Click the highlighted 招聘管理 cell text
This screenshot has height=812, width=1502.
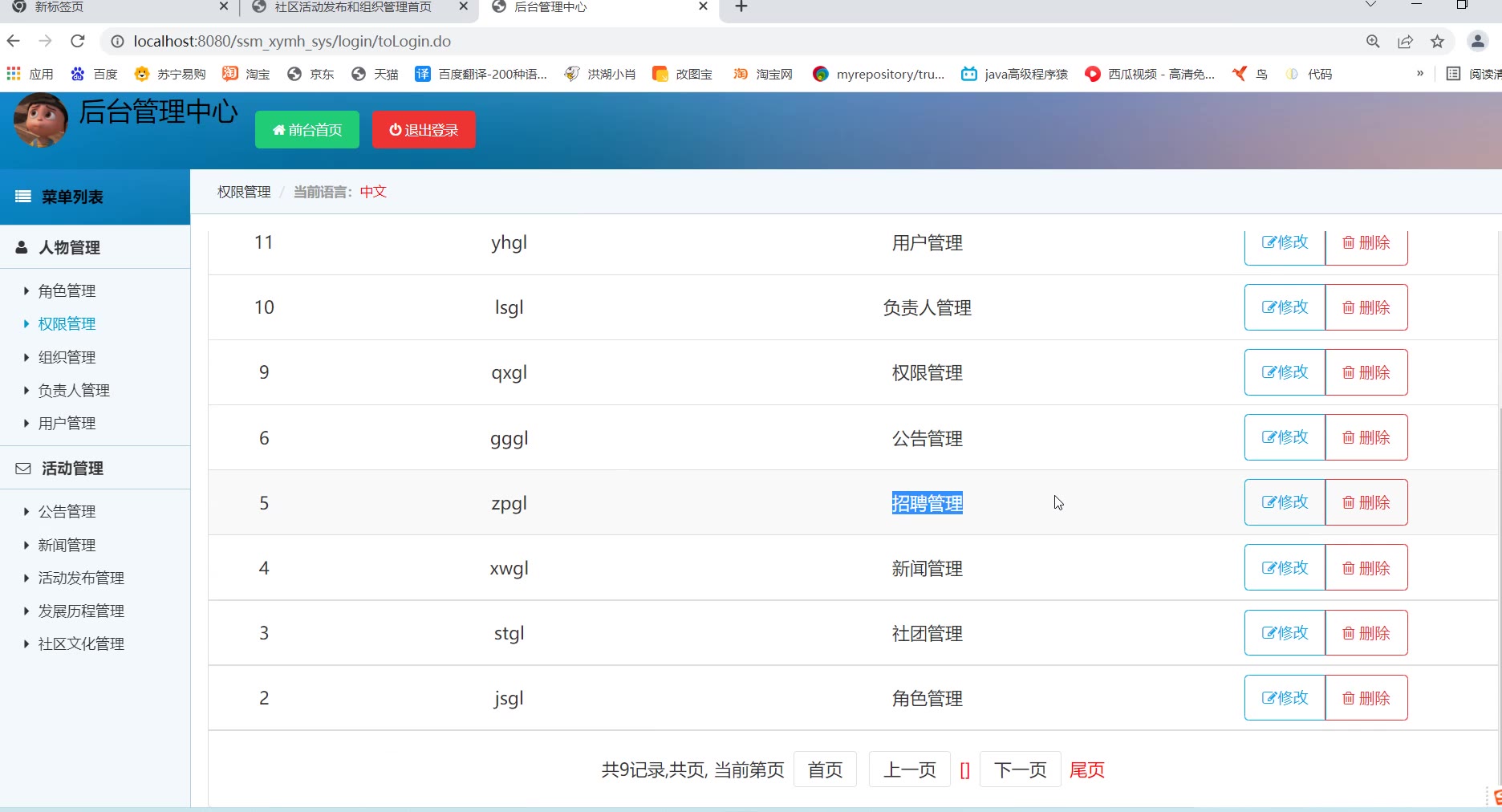(x=928, y=504)
